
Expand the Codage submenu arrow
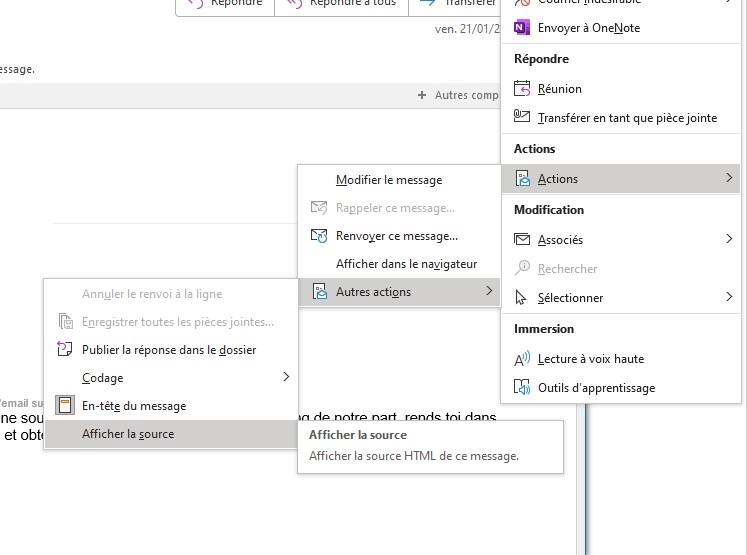click(286, 377)
